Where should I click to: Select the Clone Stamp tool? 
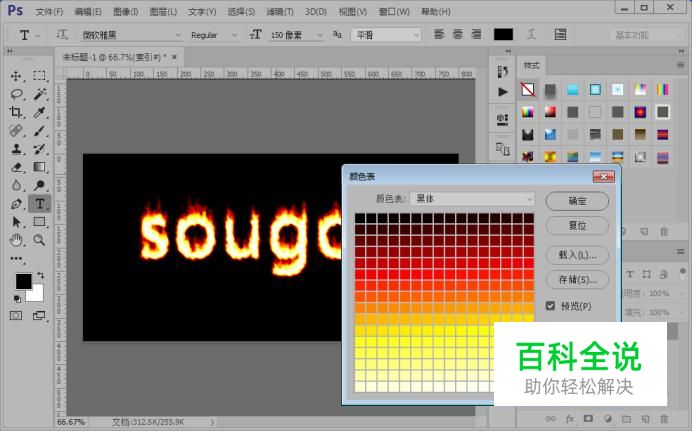(x=16, y=149)
